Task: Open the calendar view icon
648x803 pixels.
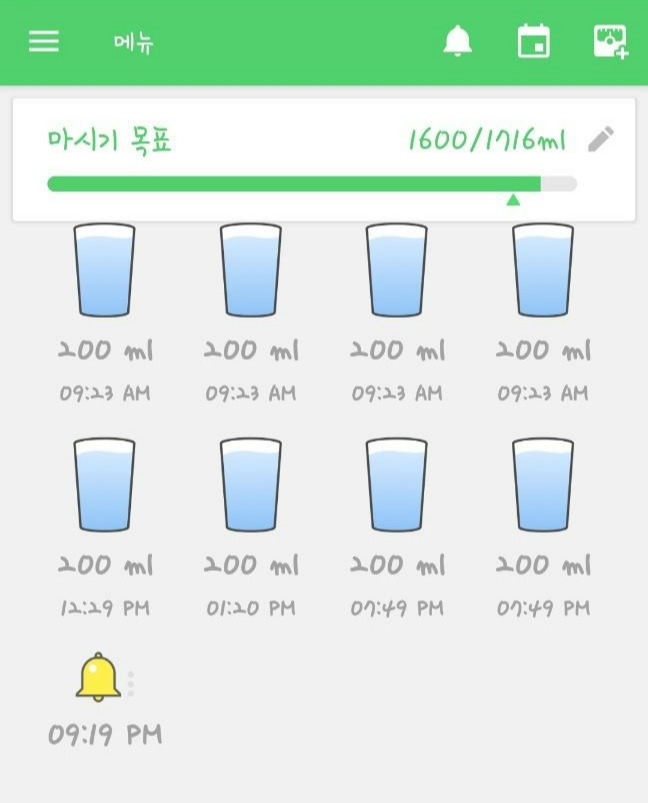Action: point(532,42)
